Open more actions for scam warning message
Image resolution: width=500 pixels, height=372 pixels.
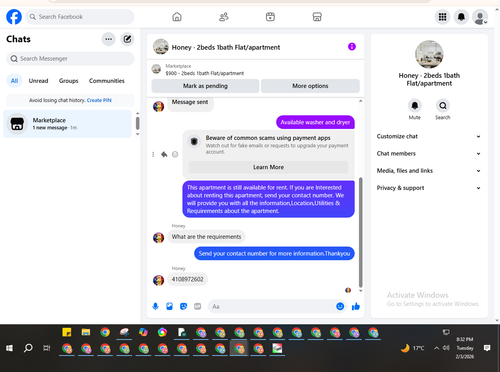(153, 154)
